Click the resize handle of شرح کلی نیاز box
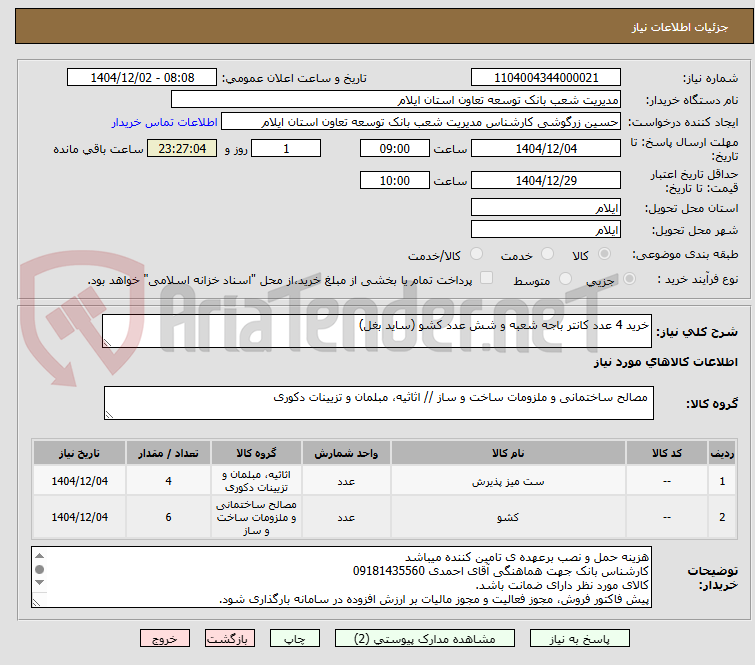This screenshot has width=755, height=665. pyautogui.click(x=107, y=342)
